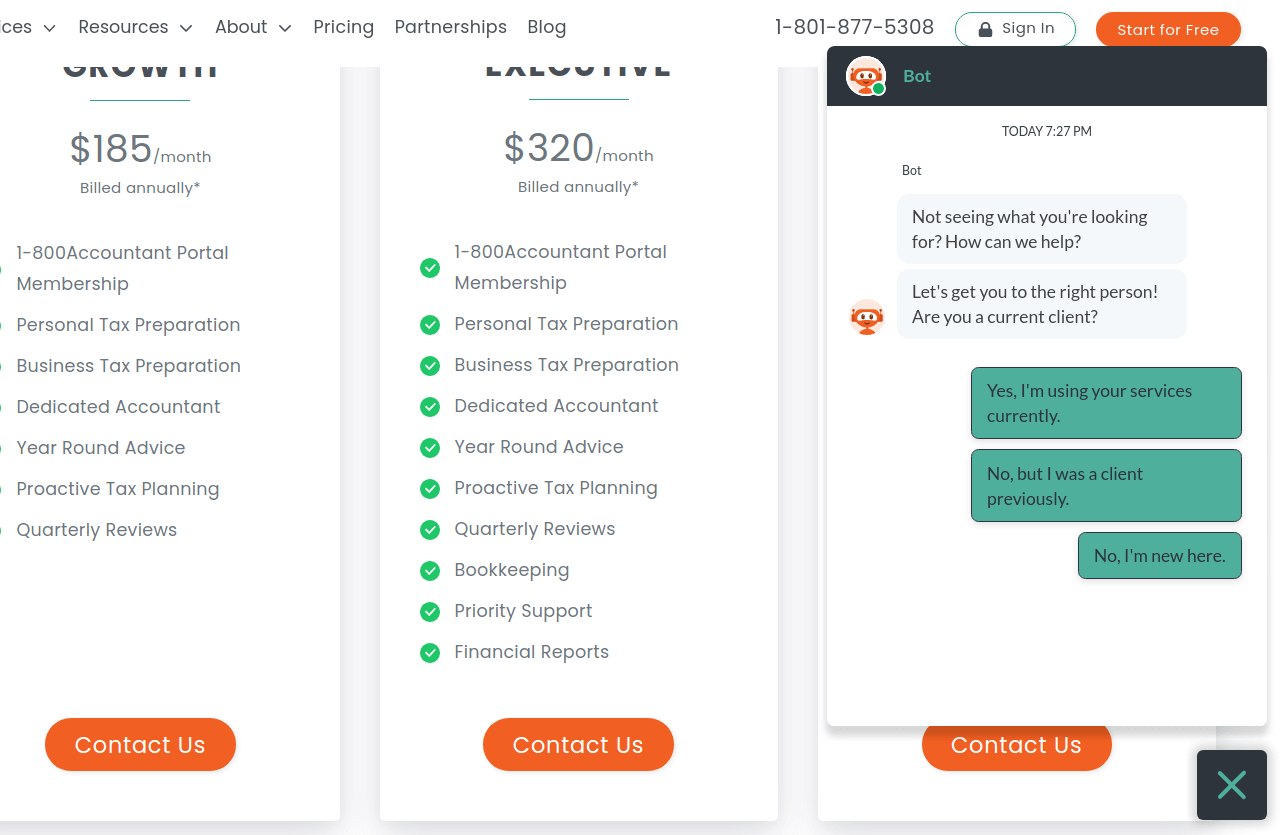The width and height of the screenshot is (1286, 835).
Task: Click the Bot avatar in chat header
Action: [866, 76]
